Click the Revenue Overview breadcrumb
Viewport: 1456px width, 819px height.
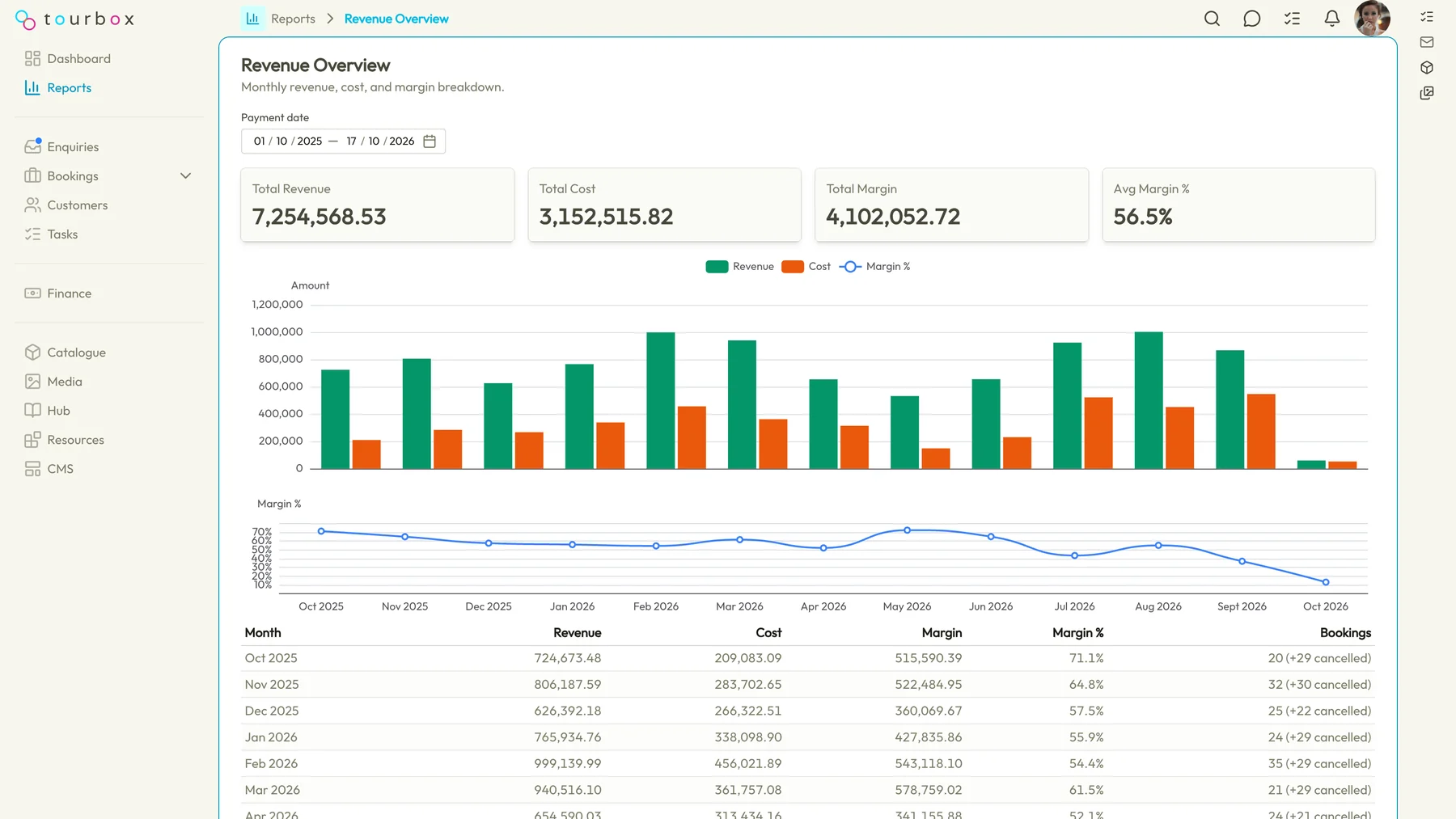(x=396, y=19)
